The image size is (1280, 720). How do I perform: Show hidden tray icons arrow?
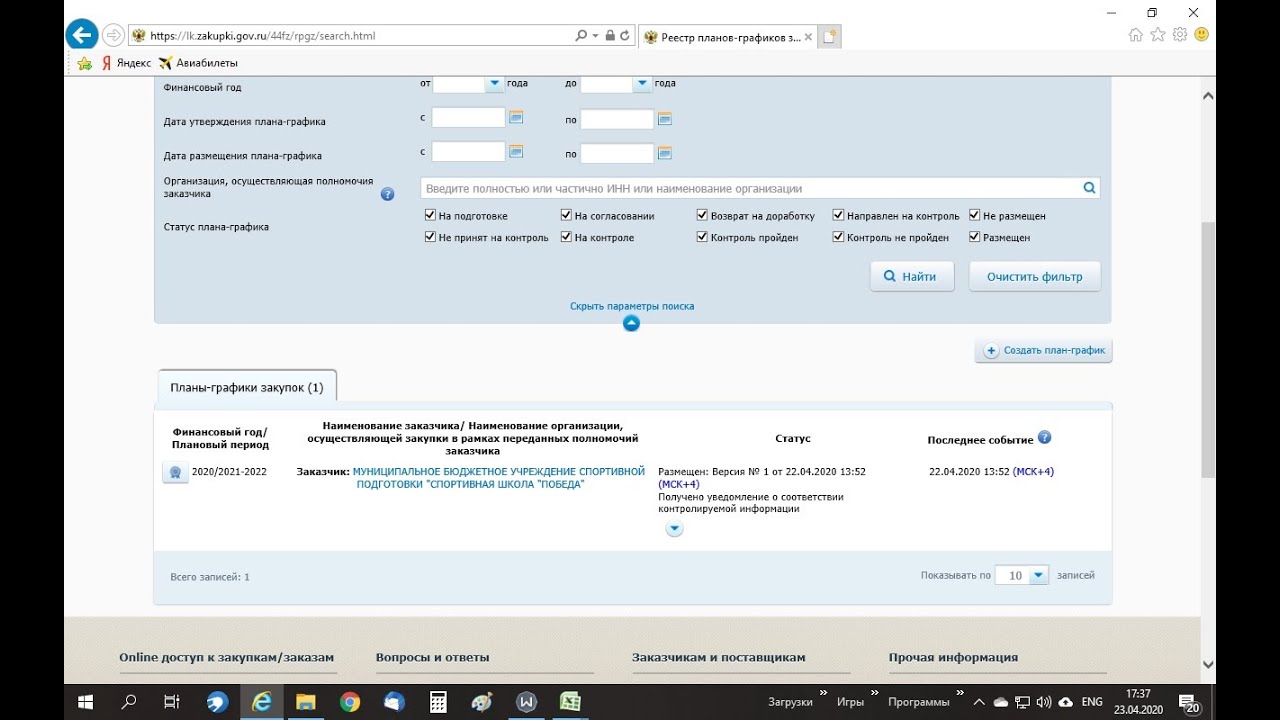[x=979, y=702]
